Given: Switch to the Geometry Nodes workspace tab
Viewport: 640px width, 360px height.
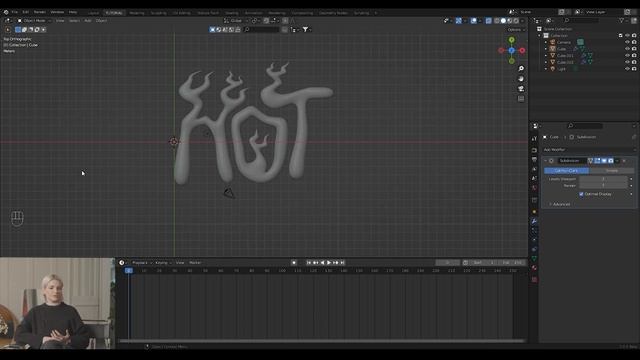Looking at the screenshot, I should [x=333, y=13].
